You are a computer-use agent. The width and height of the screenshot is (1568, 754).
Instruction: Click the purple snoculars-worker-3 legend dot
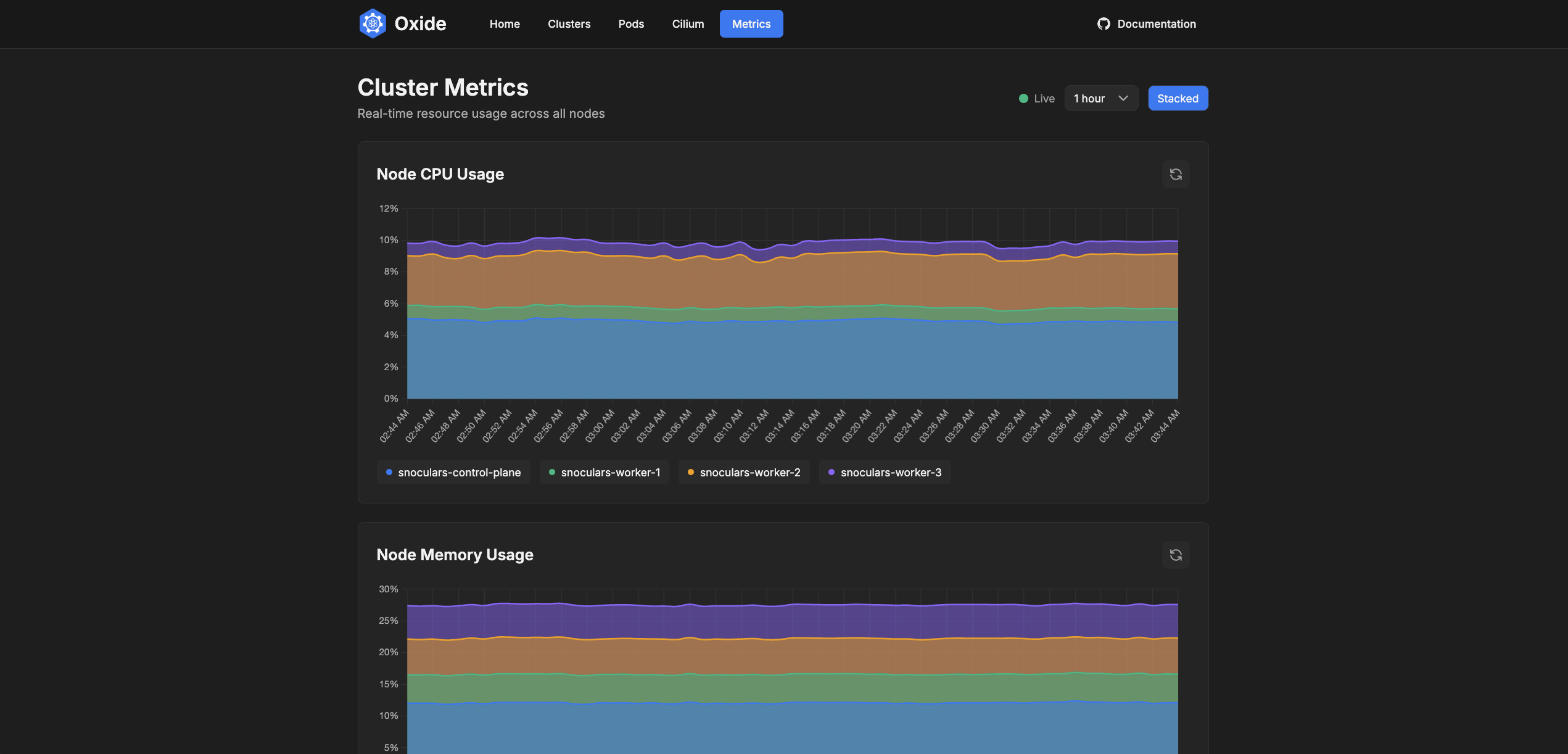tap(831, 473)
